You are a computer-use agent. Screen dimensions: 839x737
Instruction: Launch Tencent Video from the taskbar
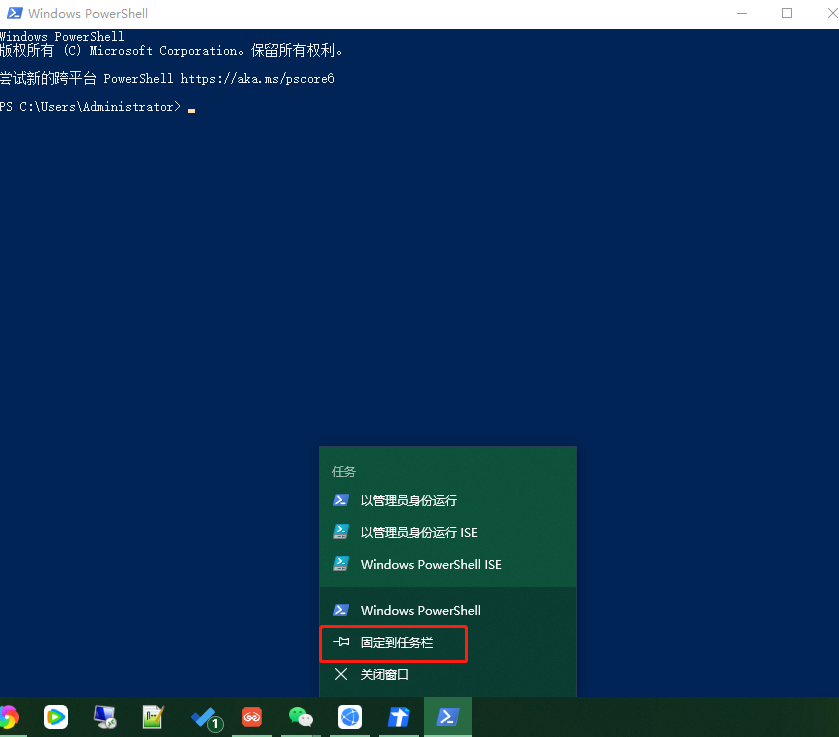click(x=55, y=717)
